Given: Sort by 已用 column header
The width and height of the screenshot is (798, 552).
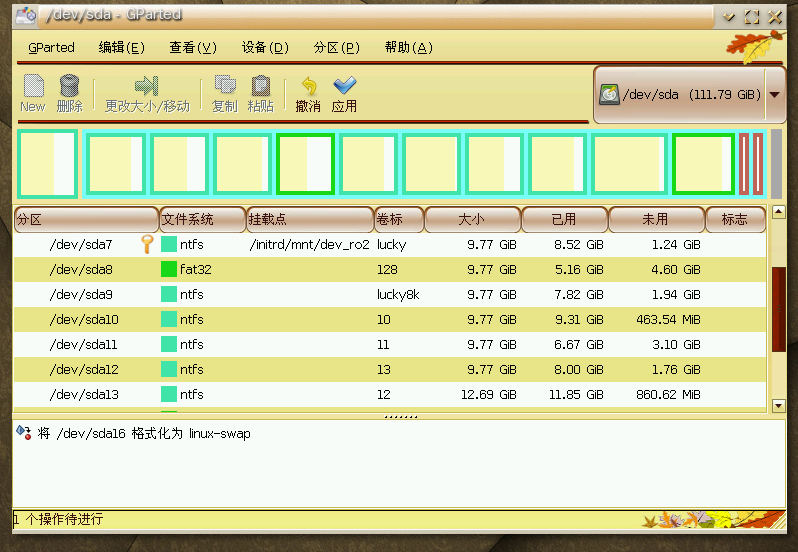Looking at the screenshot, I should 565,219.
